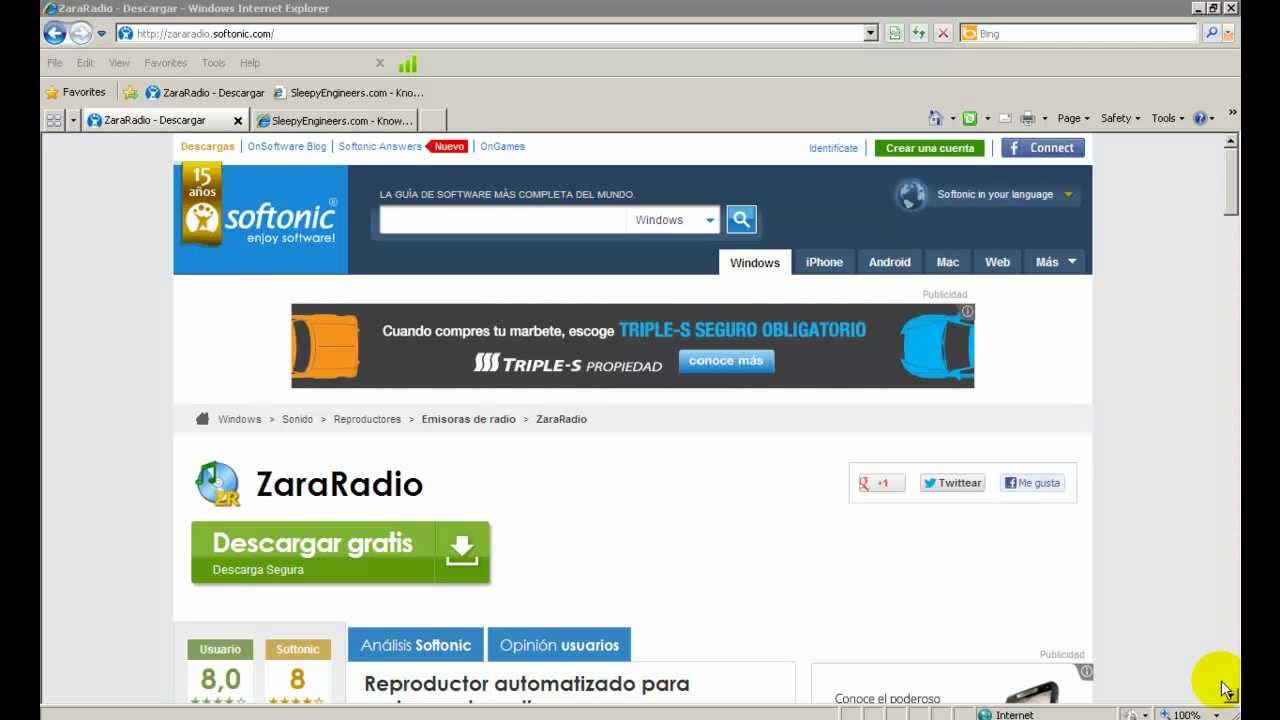The height and width of the screenshot is (720, 1280).
Task: Expand the tab list dropdown arrow
Action: tap(73, 120)
